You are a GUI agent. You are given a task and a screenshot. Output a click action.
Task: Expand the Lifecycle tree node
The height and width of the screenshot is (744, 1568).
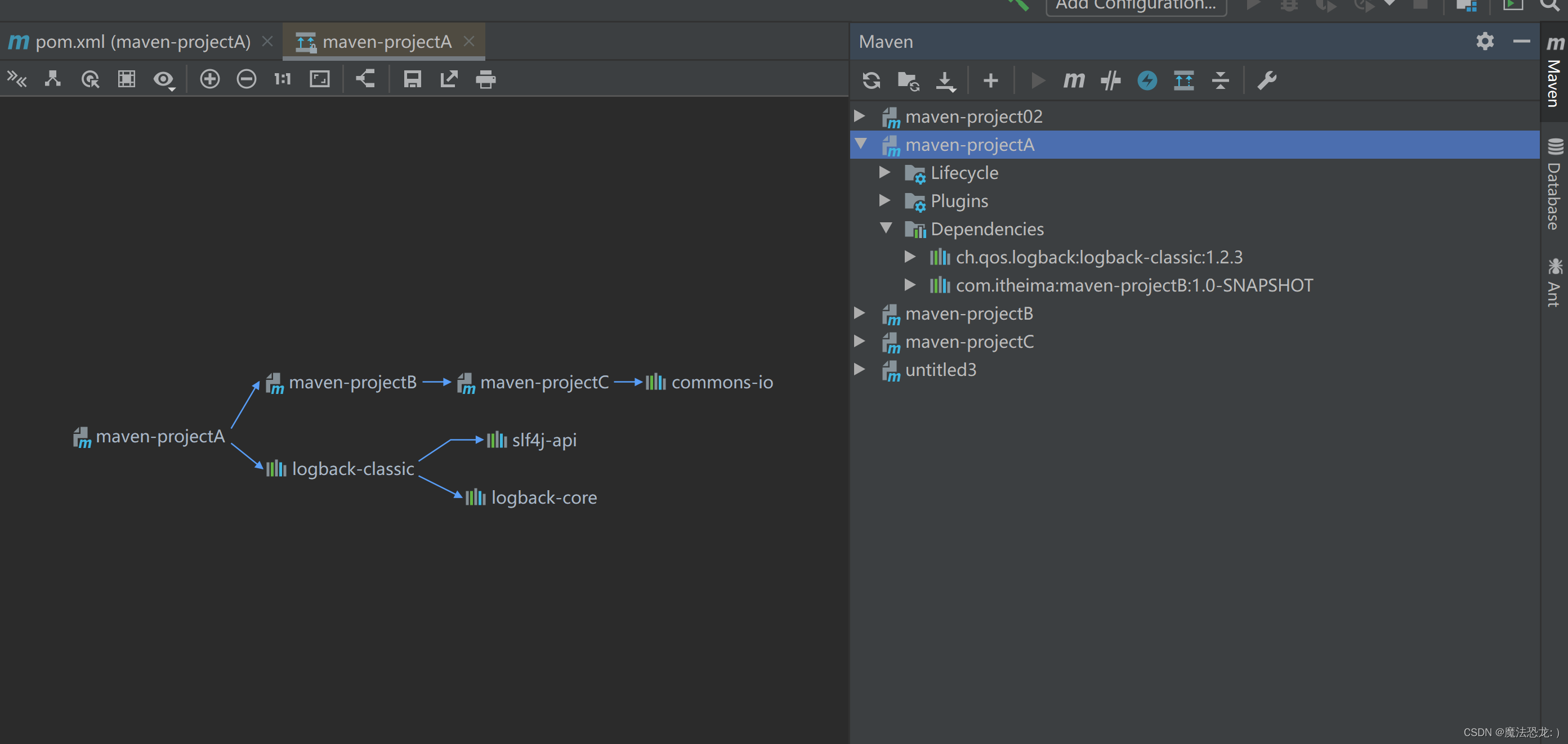(884, 173)
